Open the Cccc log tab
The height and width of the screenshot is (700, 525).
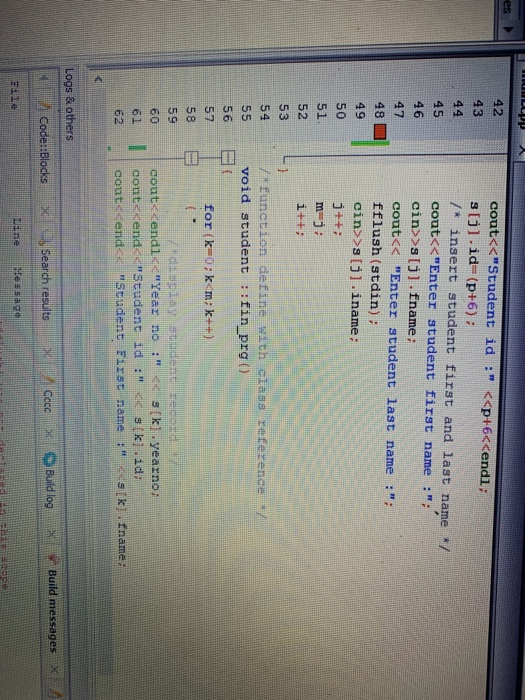[x=47, y=401]
